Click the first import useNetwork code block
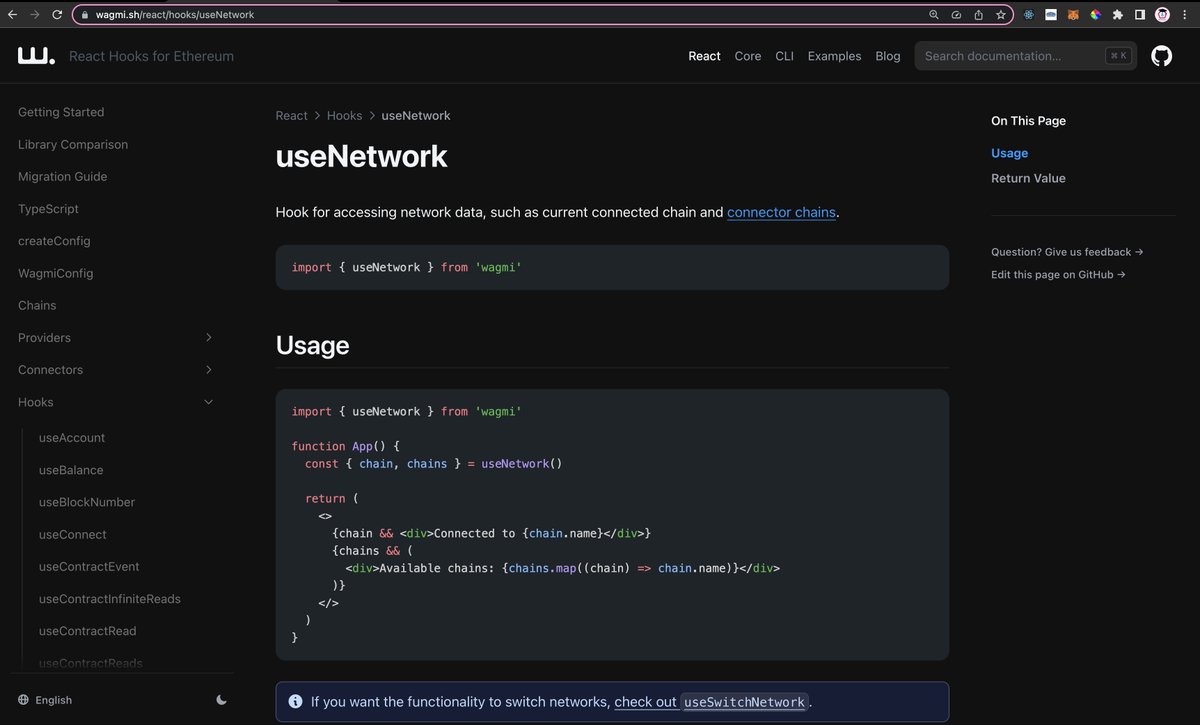The image size is (1200, 725). [612, 267]
